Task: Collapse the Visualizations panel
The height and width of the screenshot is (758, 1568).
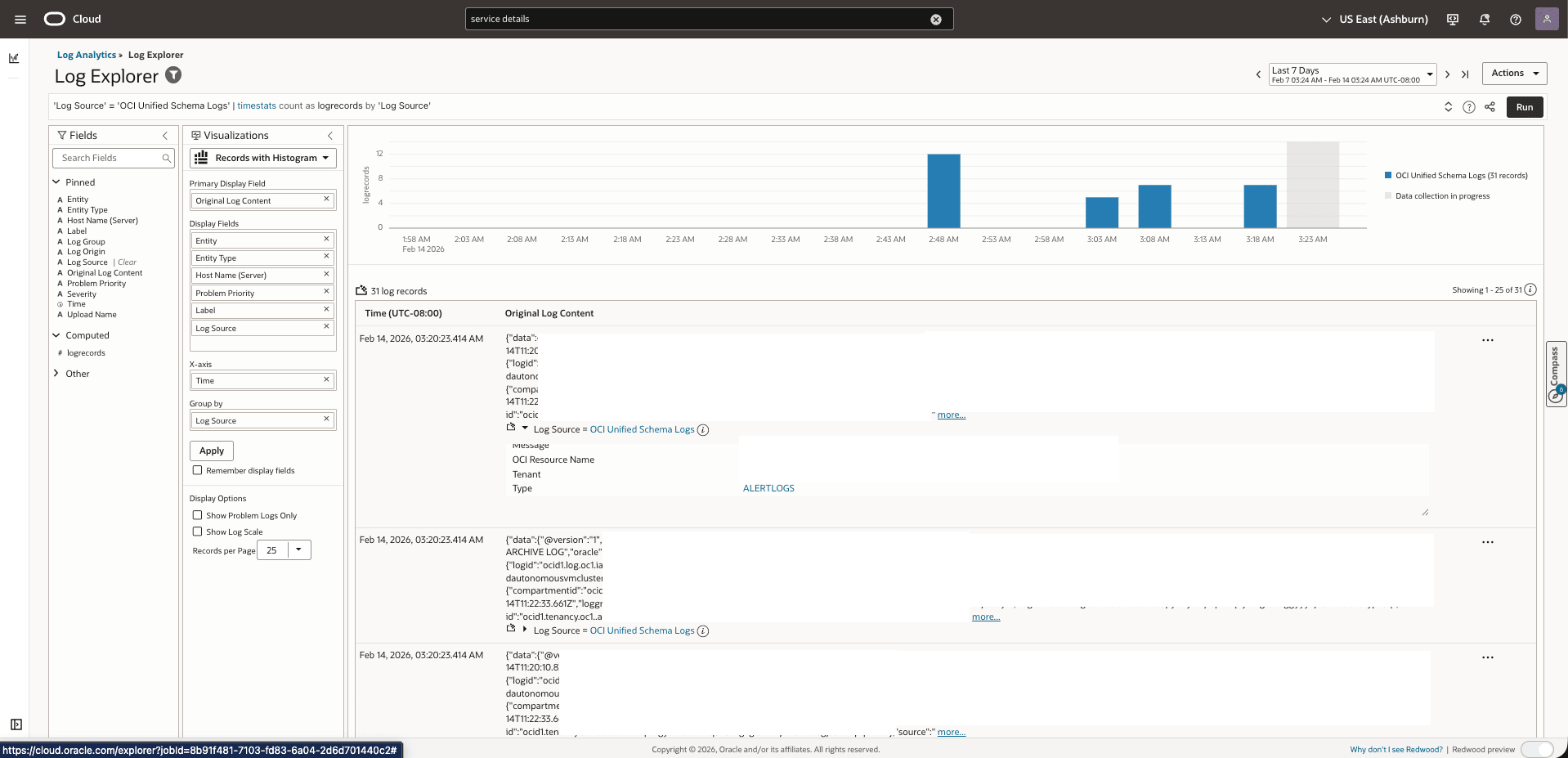Action: [x=330, y=136]
